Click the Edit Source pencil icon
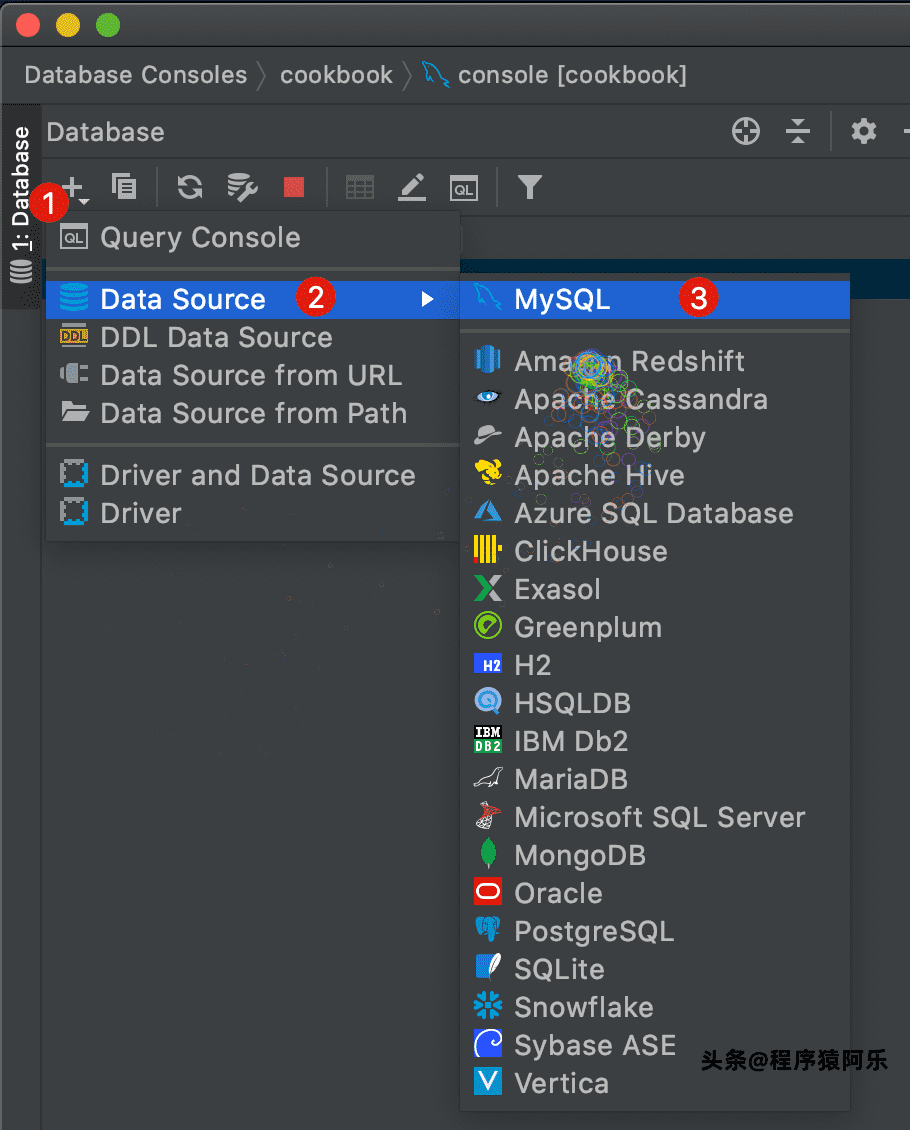910x1130 pixels. point(412,187)
